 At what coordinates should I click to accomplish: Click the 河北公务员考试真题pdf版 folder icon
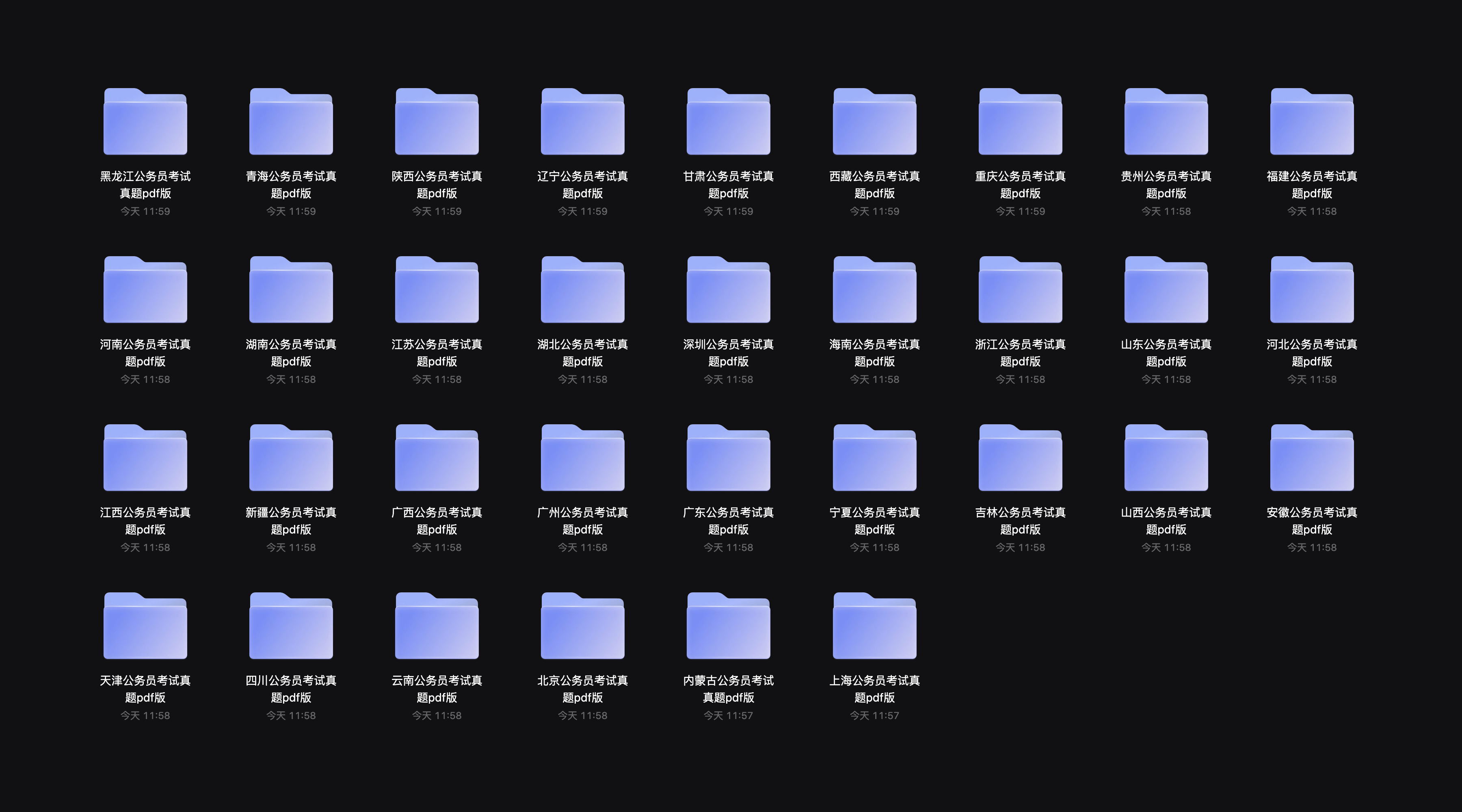pyautogui.click(x=1312, y=289)
